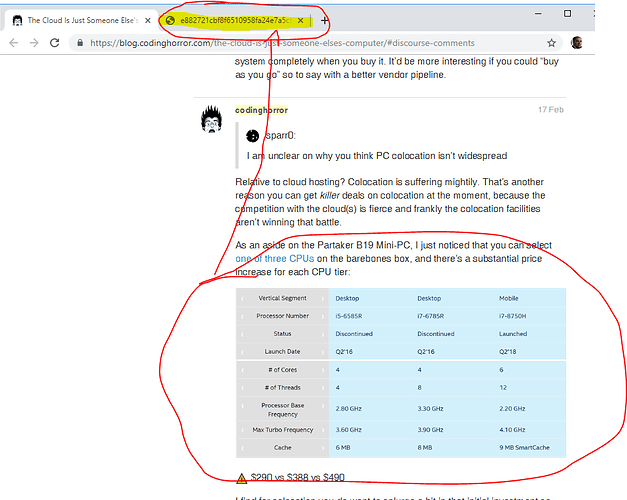Click the browser Back arrow

point(14,43)
